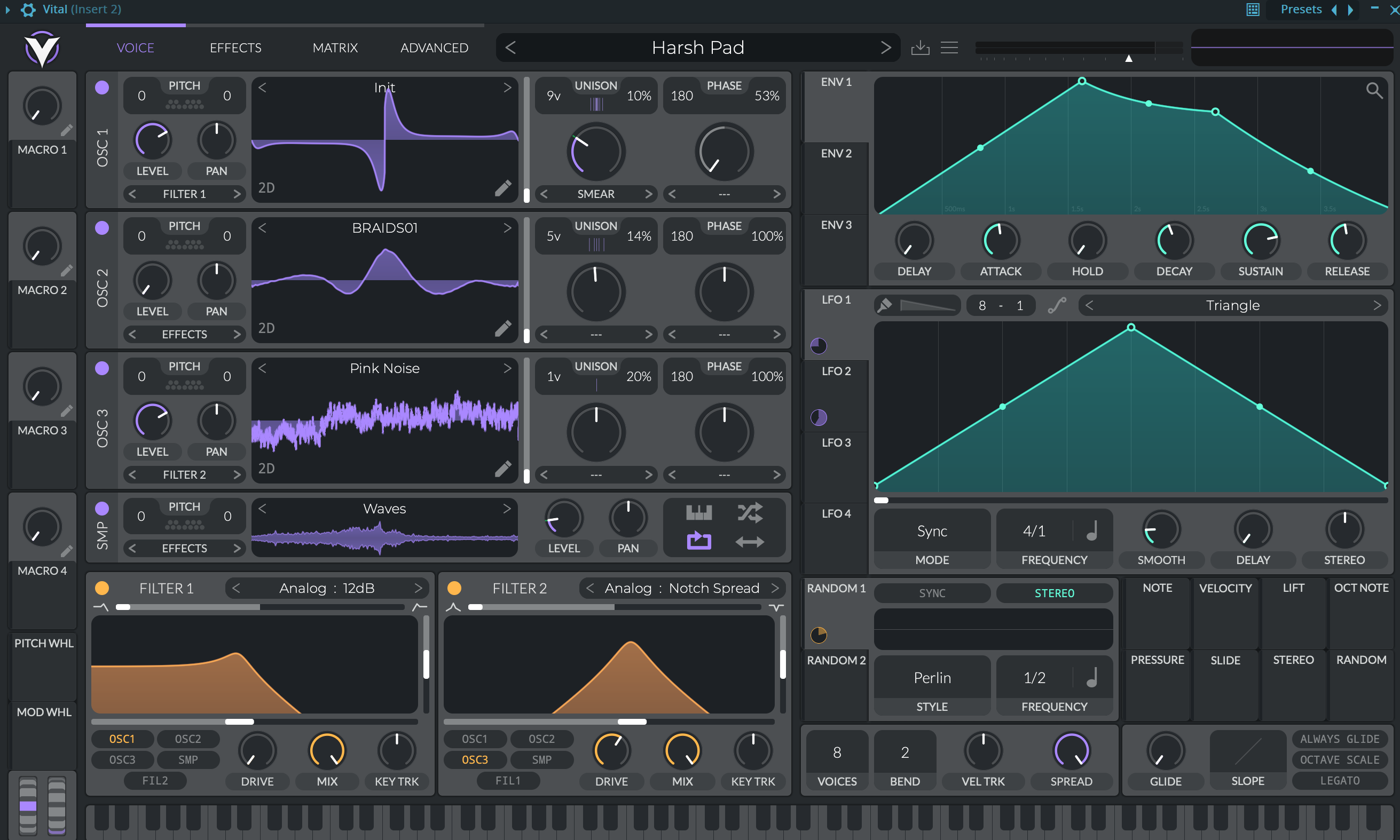The image size is (1400, 840).
Task: Toggle the RANDOM 1 STEREO option
Action: [1054, 593]
